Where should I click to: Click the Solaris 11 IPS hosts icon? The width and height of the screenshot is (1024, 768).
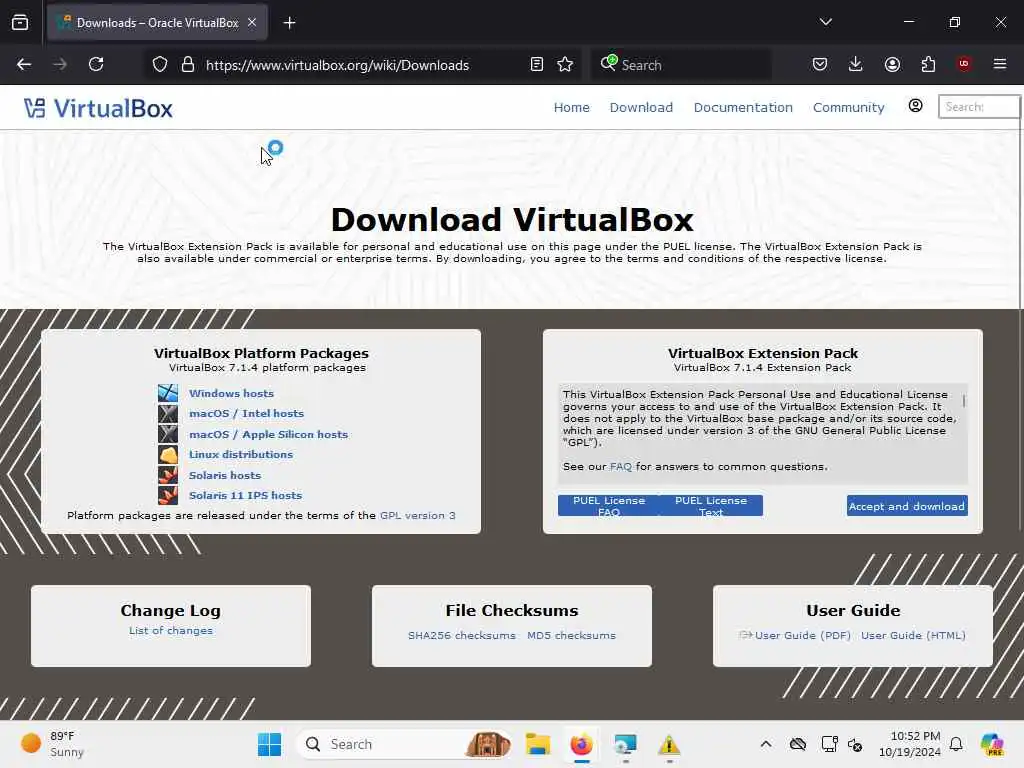coord(168,496)
